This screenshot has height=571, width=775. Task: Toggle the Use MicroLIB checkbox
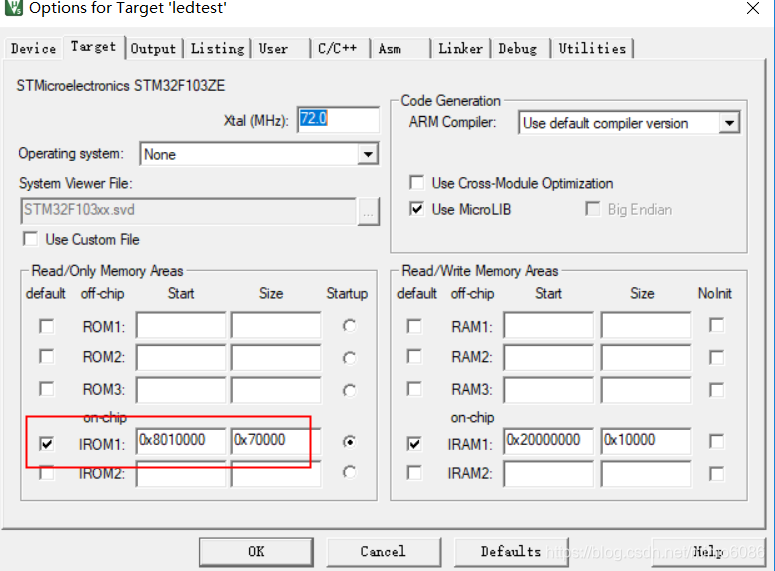[x=417, y=209]
